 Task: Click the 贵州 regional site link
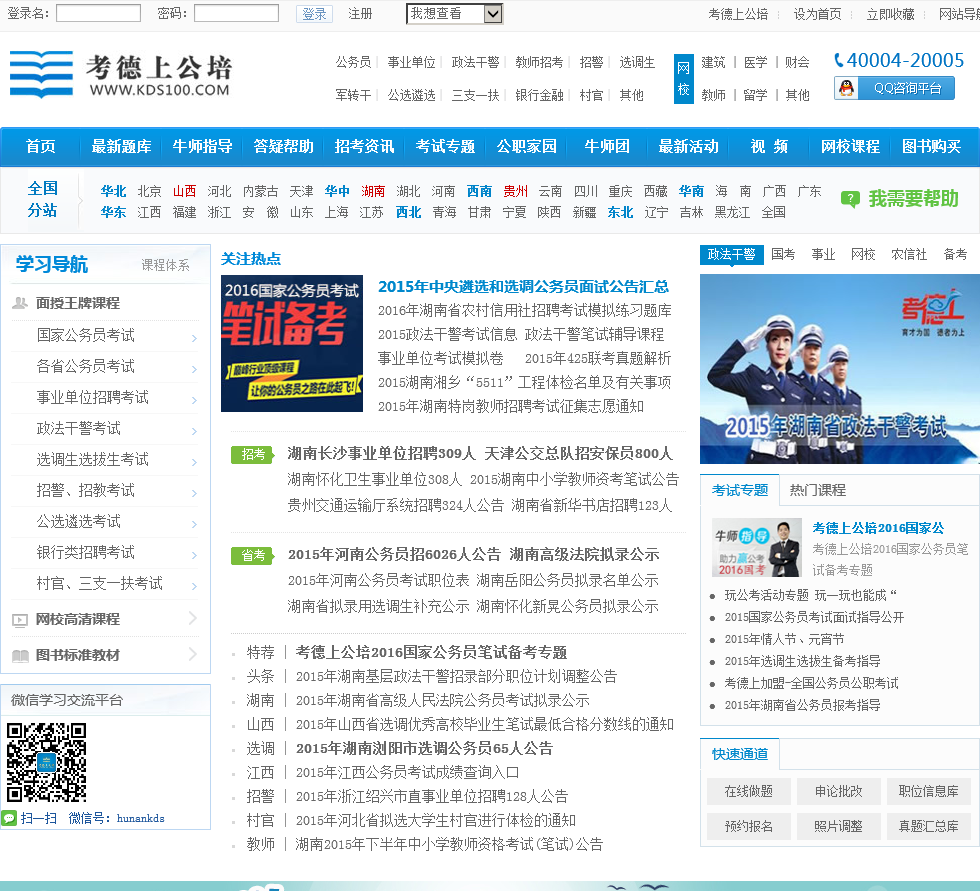coord(516,191)
